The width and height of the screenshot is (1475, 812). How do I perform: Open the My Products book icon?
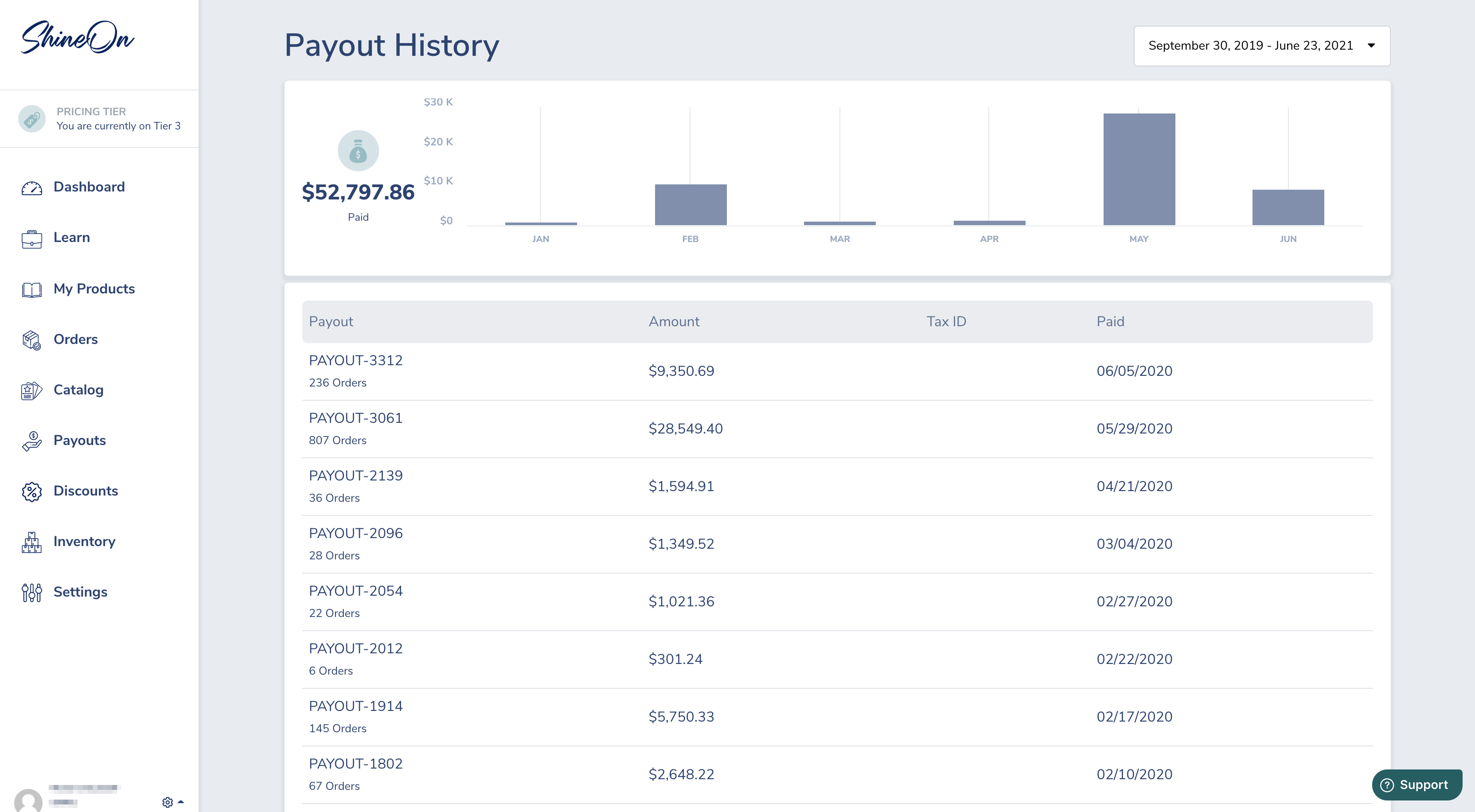pyautogui.click(x=31, y=289)
